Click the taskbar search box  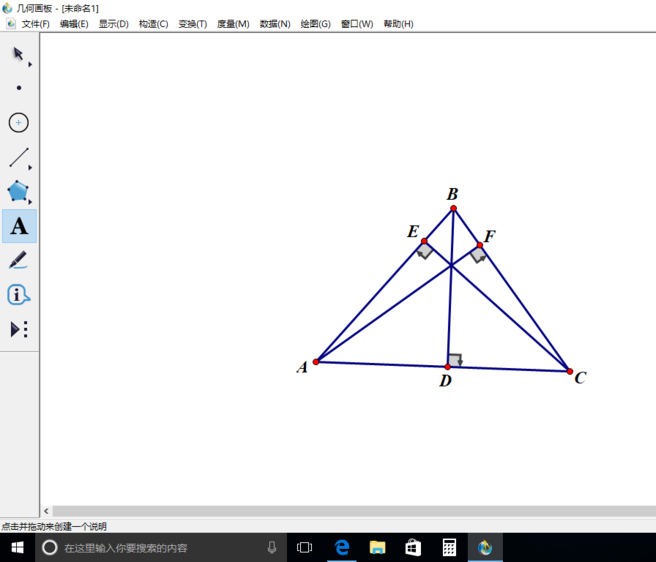tap(161, 547)
